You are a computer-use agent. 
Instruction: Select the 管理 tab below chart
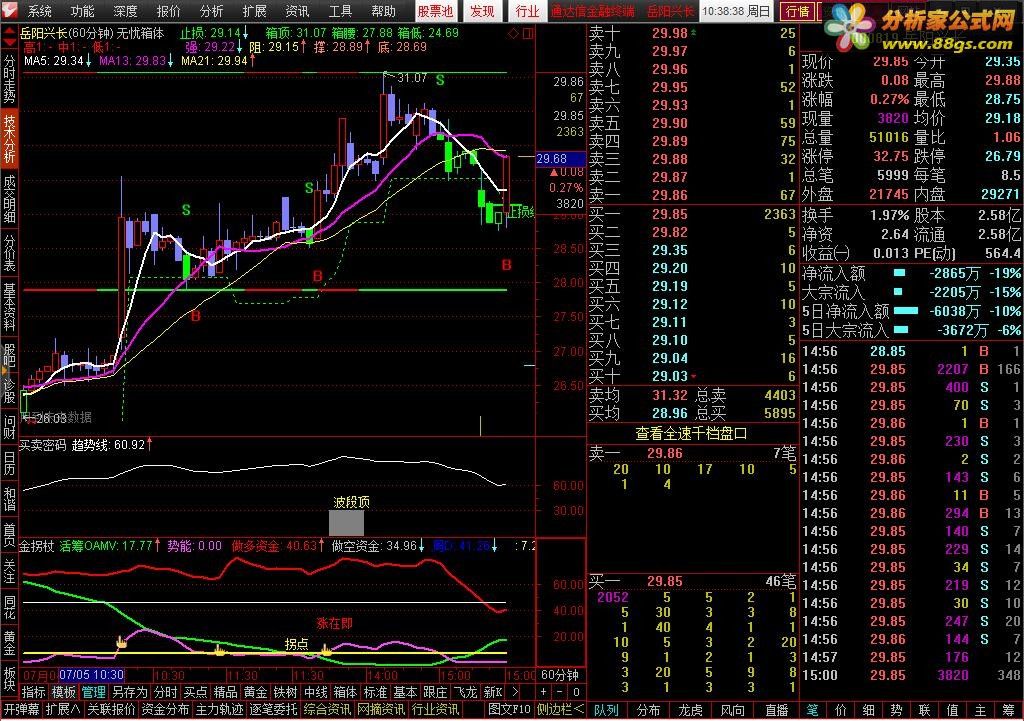click(x=93, y=692)
